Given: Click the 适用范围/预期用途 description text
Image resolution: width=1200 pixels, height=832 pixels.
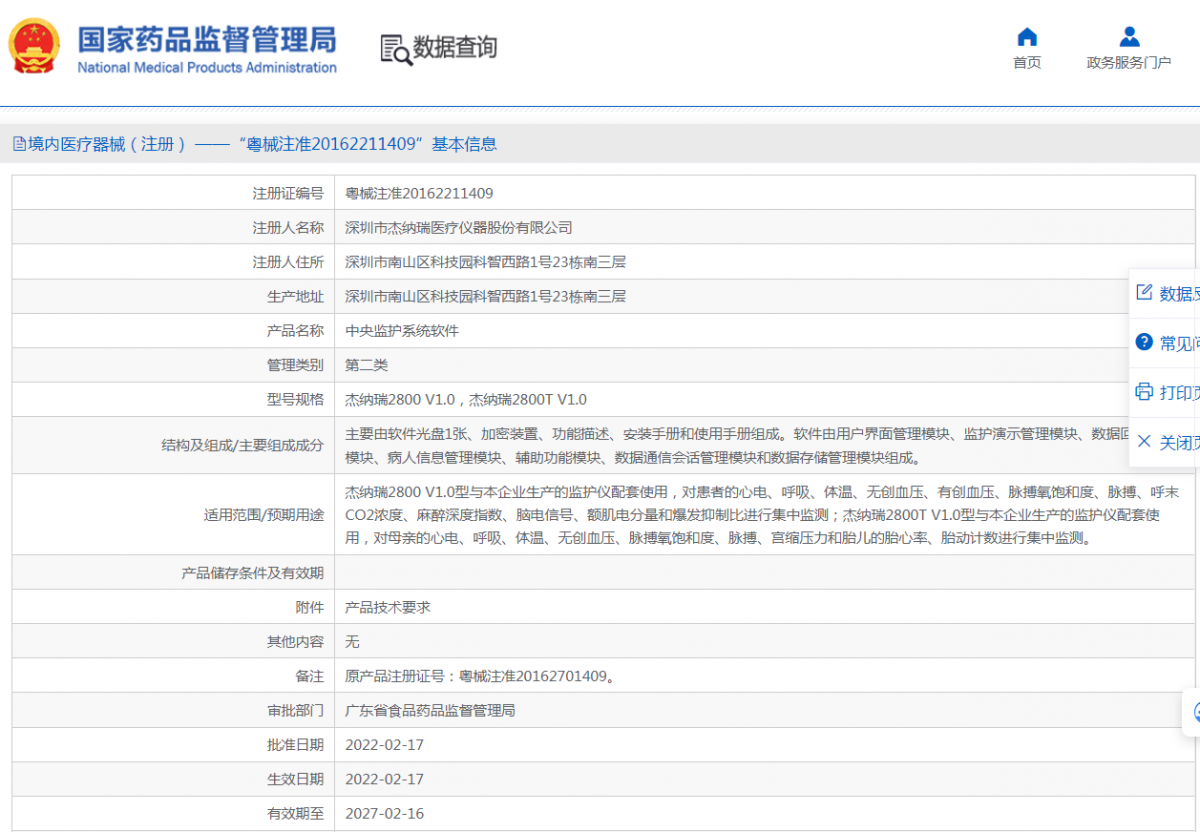Looking at the screenshot, I should click(762, 515).
